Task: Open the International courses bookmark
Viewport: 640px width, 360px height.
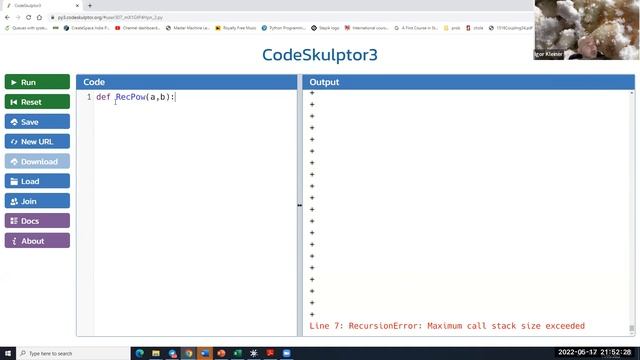Action: click(367, 28)
